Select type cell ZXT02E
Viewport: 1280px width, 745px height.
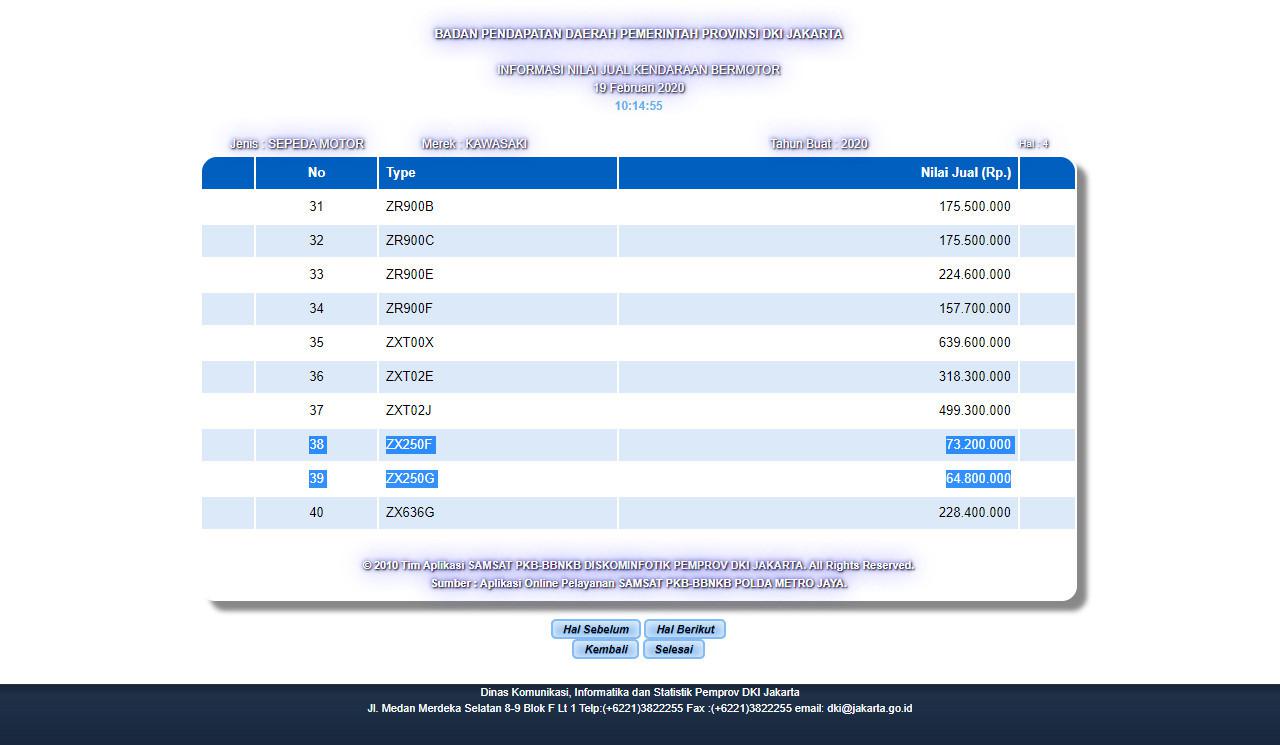coord(410,377)
